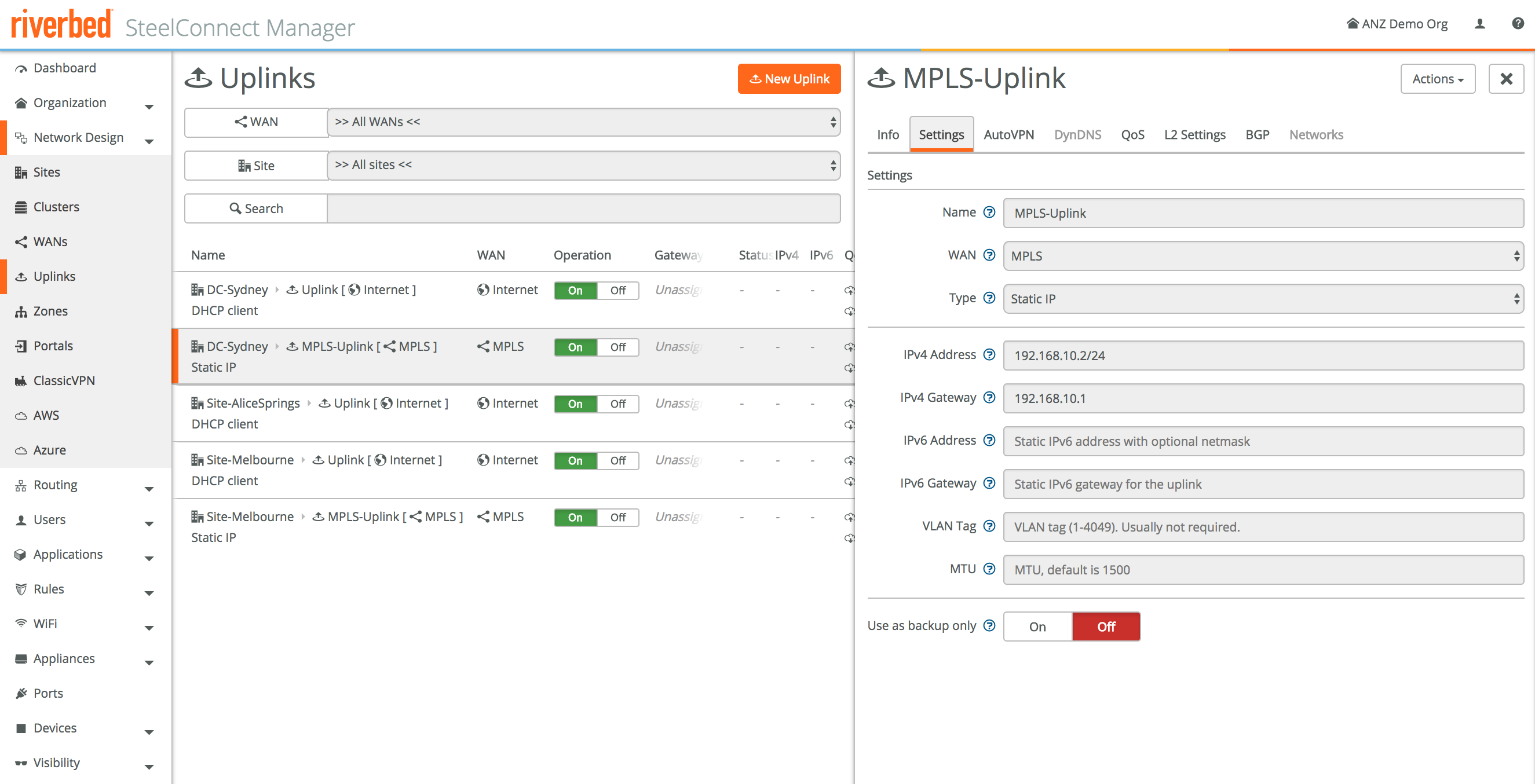Click help icon beside VLAN Tag label
1535x784 pixels.
click(989, 526)
